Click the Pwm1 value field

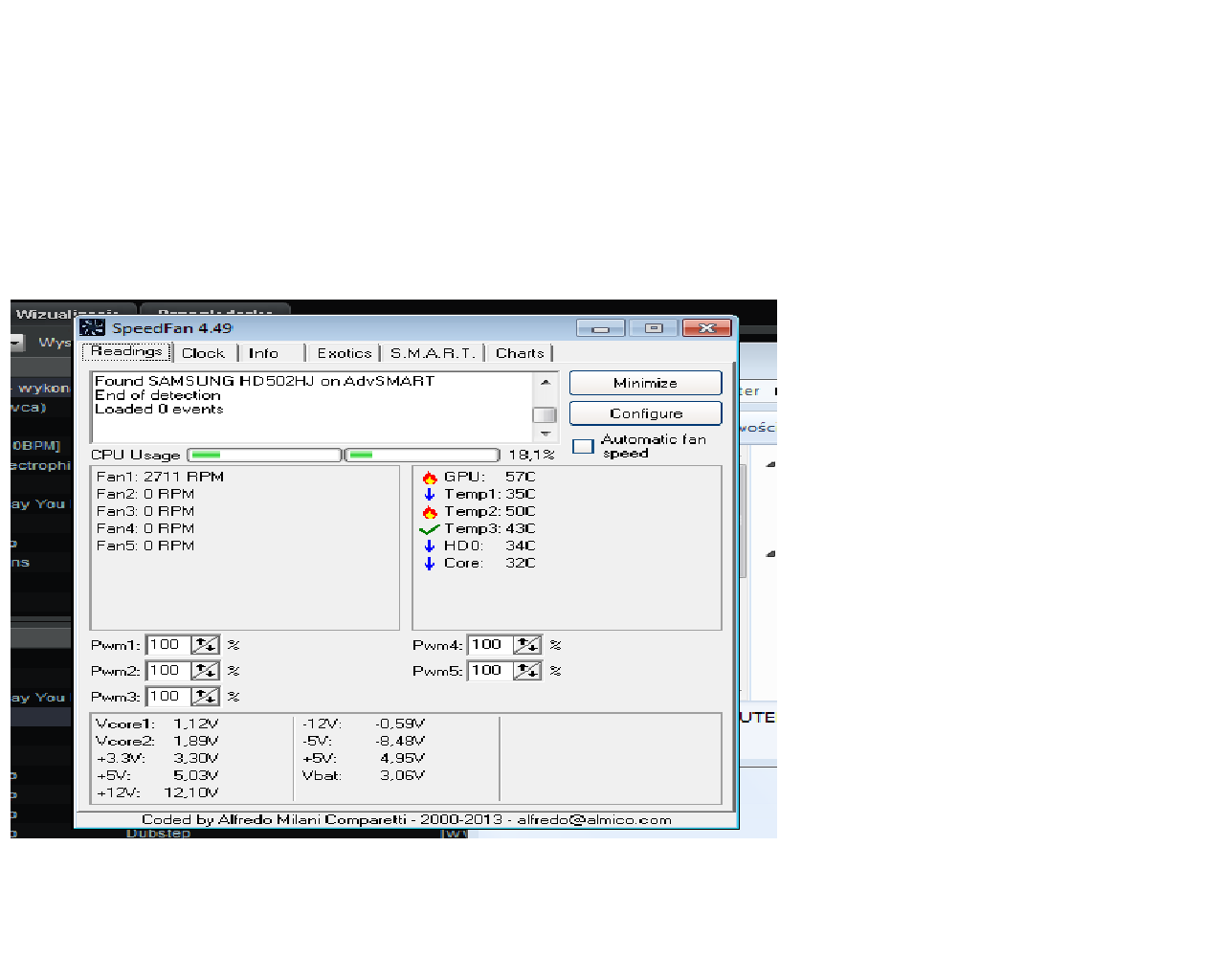click(169, 645)
